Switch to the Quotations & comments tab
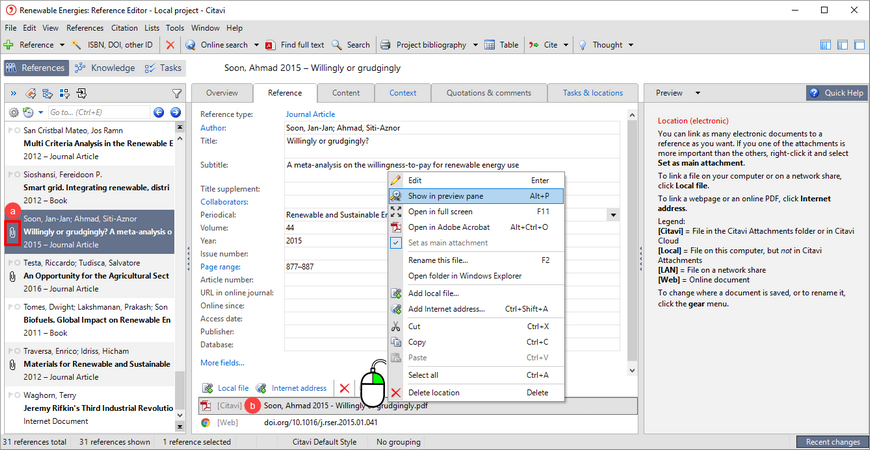The height and width of the screenshot is (450, 870). 489,93
